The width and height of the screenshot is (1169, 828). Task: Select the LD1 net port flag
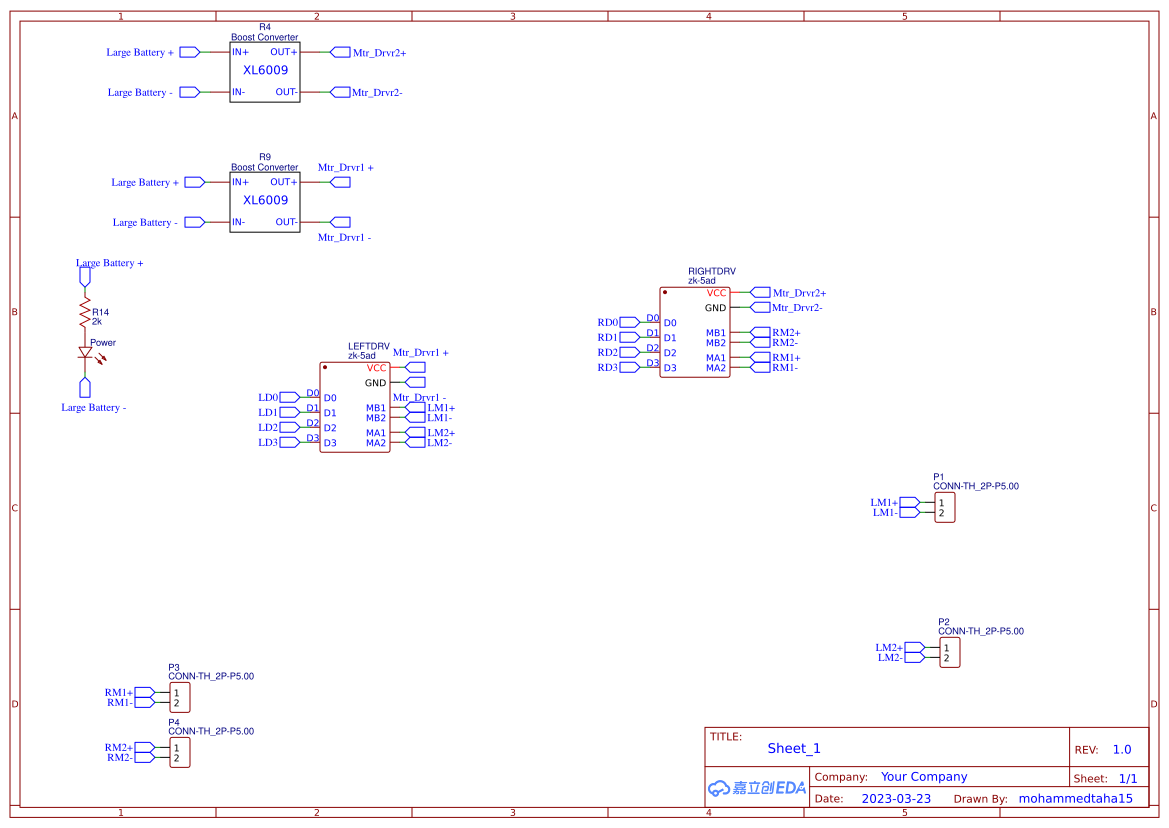(x=289, y=413)
